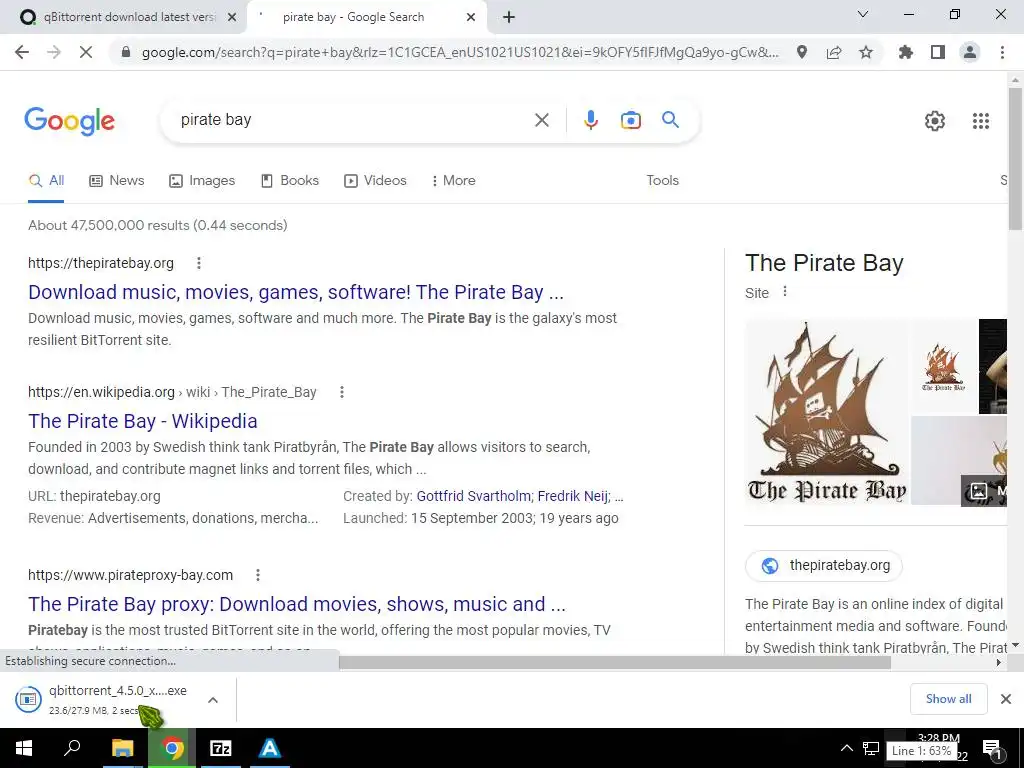1024x768 pixels.
Task: Click the browser back arrow
Action: point(22,52)
